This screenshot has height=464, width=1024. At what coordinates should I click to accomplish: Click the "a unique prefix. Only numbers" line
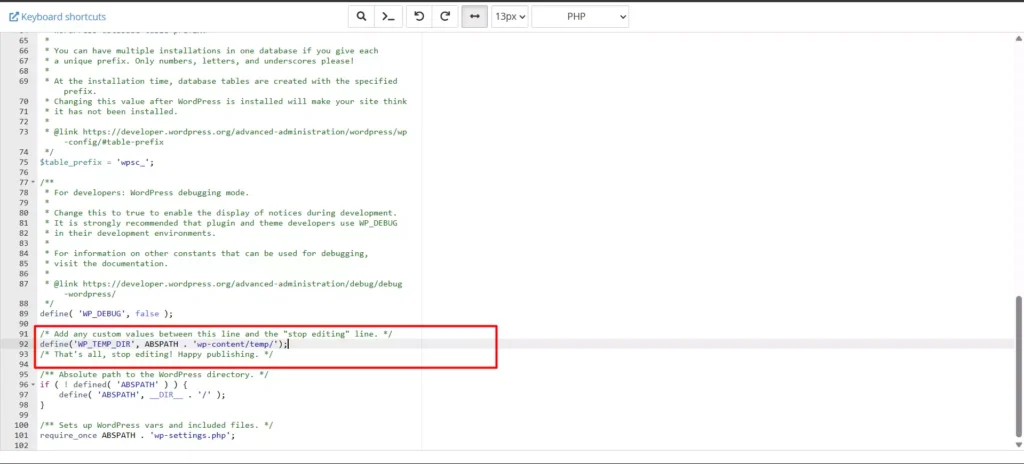point(199,61)
